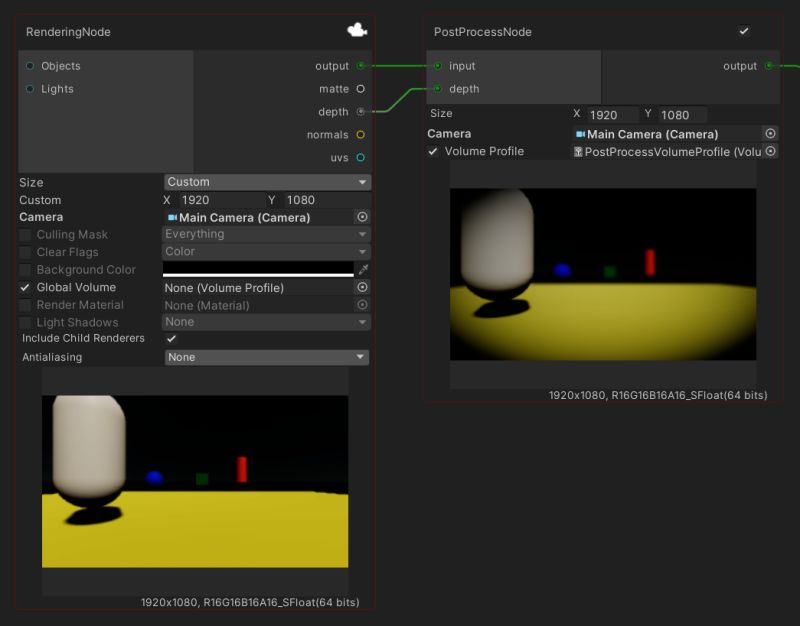The image size is (800, 626).
Task: Open the Antialiasing dropdown
Action: click(x=265, y=357)
